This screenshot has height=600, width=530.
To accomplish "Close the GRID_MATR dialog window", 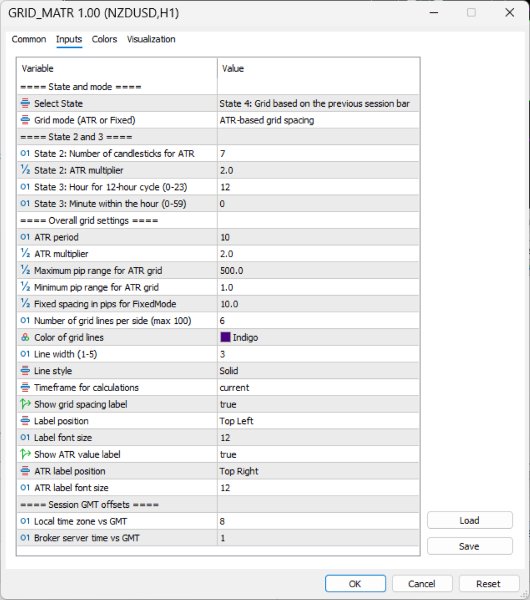I will (509, 13).
